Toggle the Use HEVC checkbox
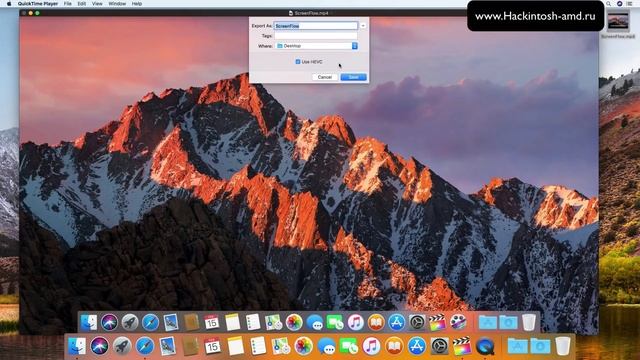Viewport: 640px width, 360px height. pos(298,62)
